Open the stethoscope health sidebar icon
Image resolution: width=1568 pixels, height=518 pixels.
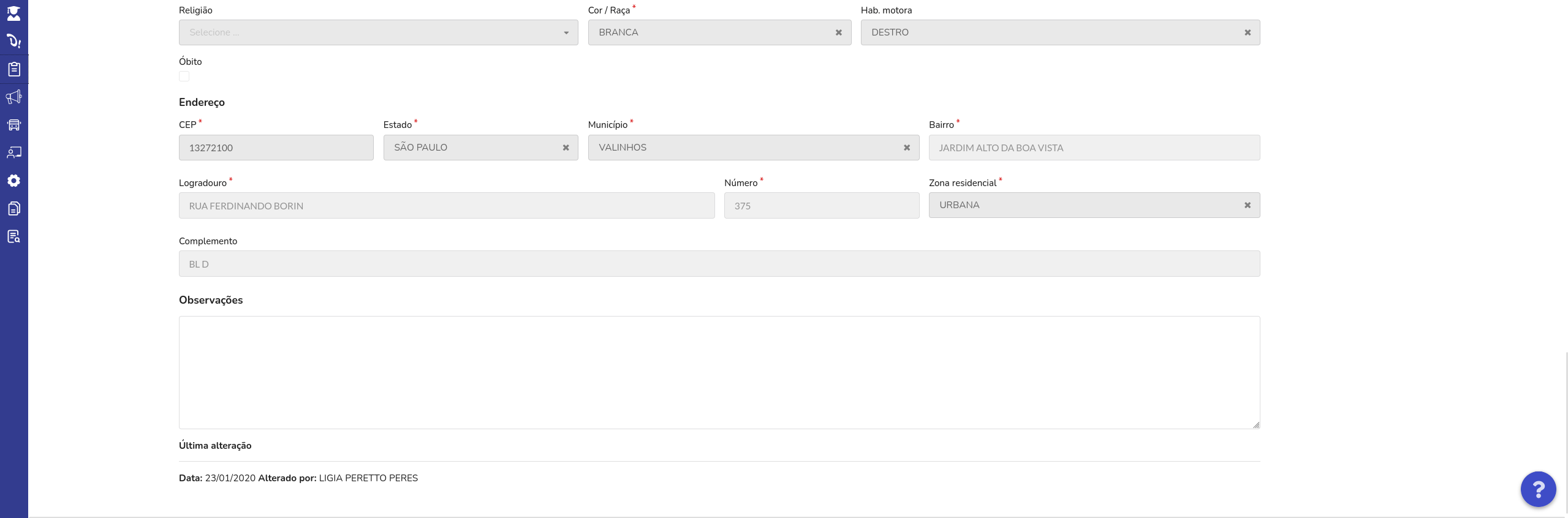click(13, 41)
